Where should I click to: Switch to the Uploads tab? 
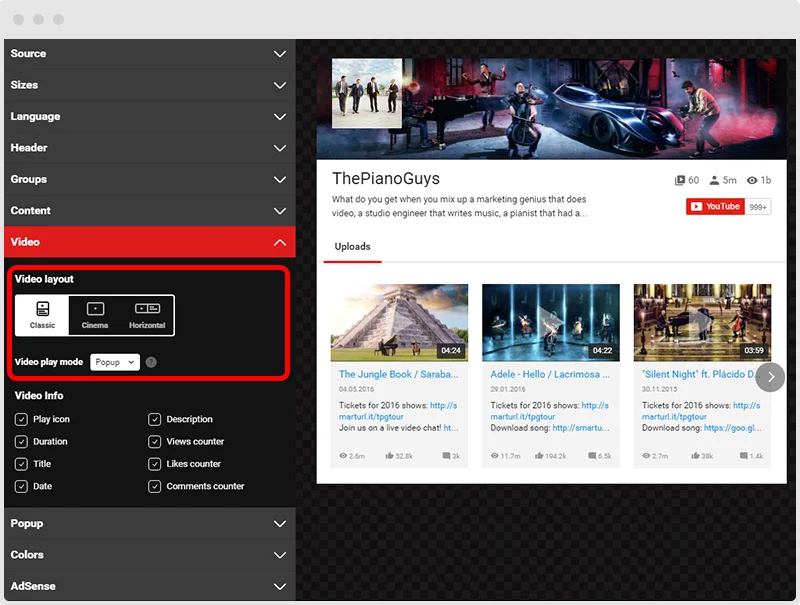(353, 246)
